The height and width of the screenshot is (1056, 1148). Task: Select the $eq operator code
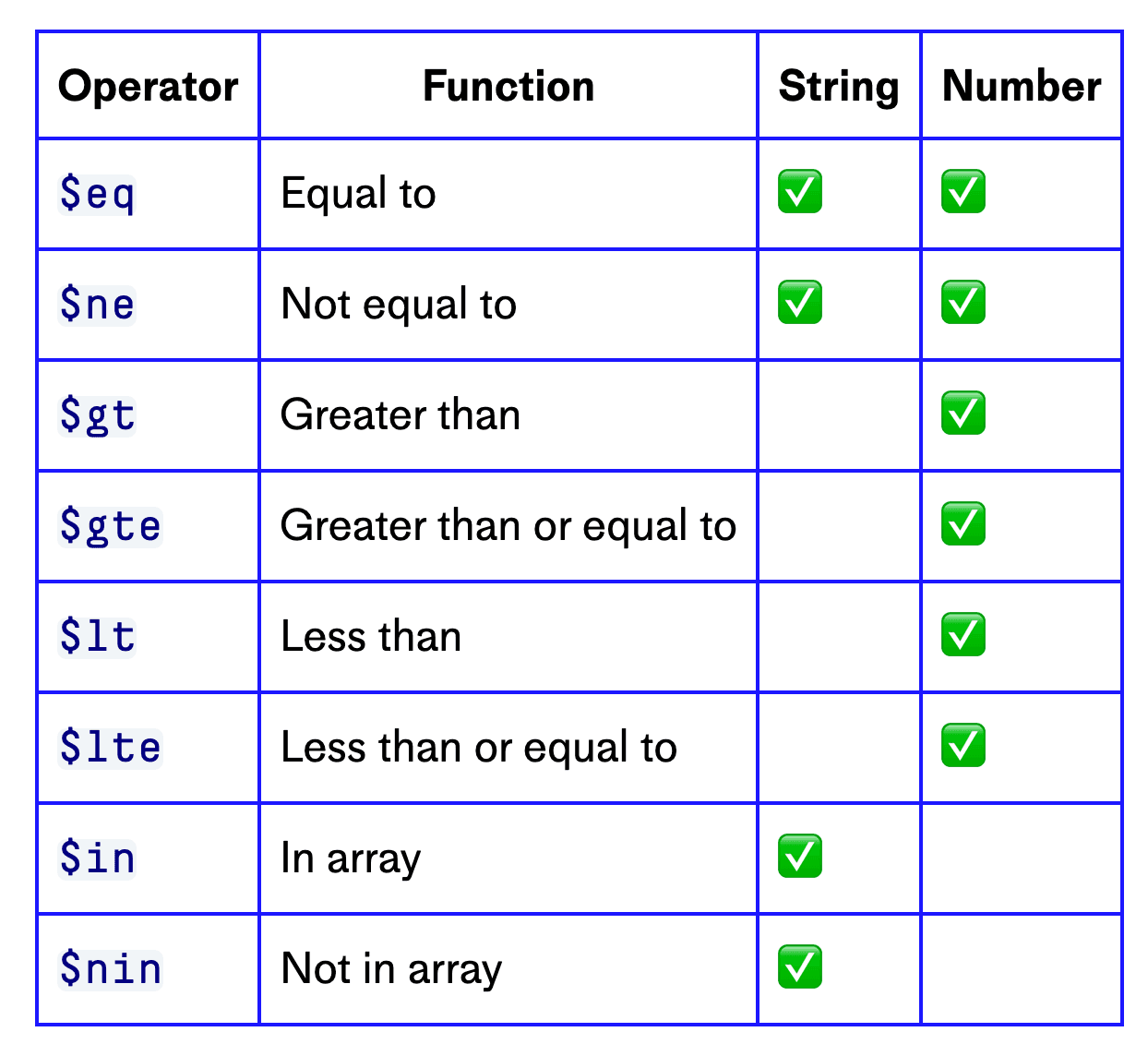tap(97, 194)
